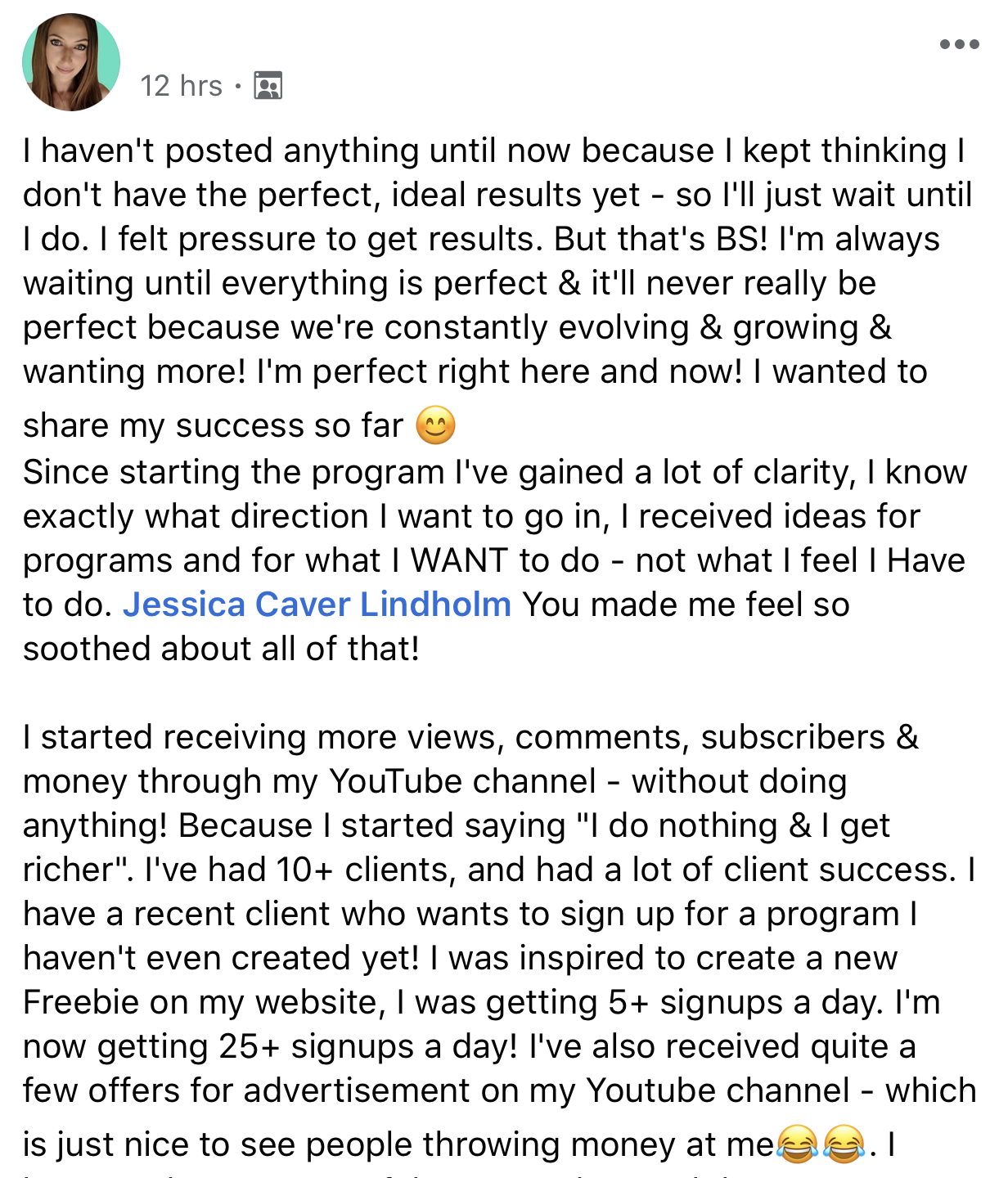The width and height of the screenshot is (1008, 1178).
Task: Click the second laughing-crying emoji
Action: pos(844,1144)
